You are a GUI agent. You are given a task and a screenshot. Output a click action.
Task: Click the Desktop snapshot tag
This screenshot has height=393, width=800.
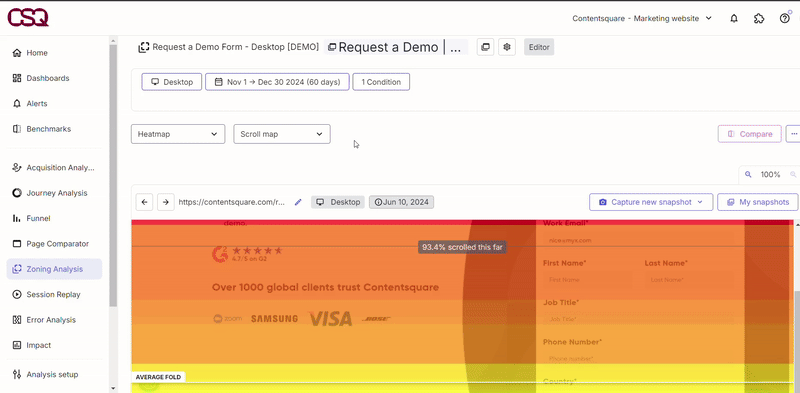point(338,202)
